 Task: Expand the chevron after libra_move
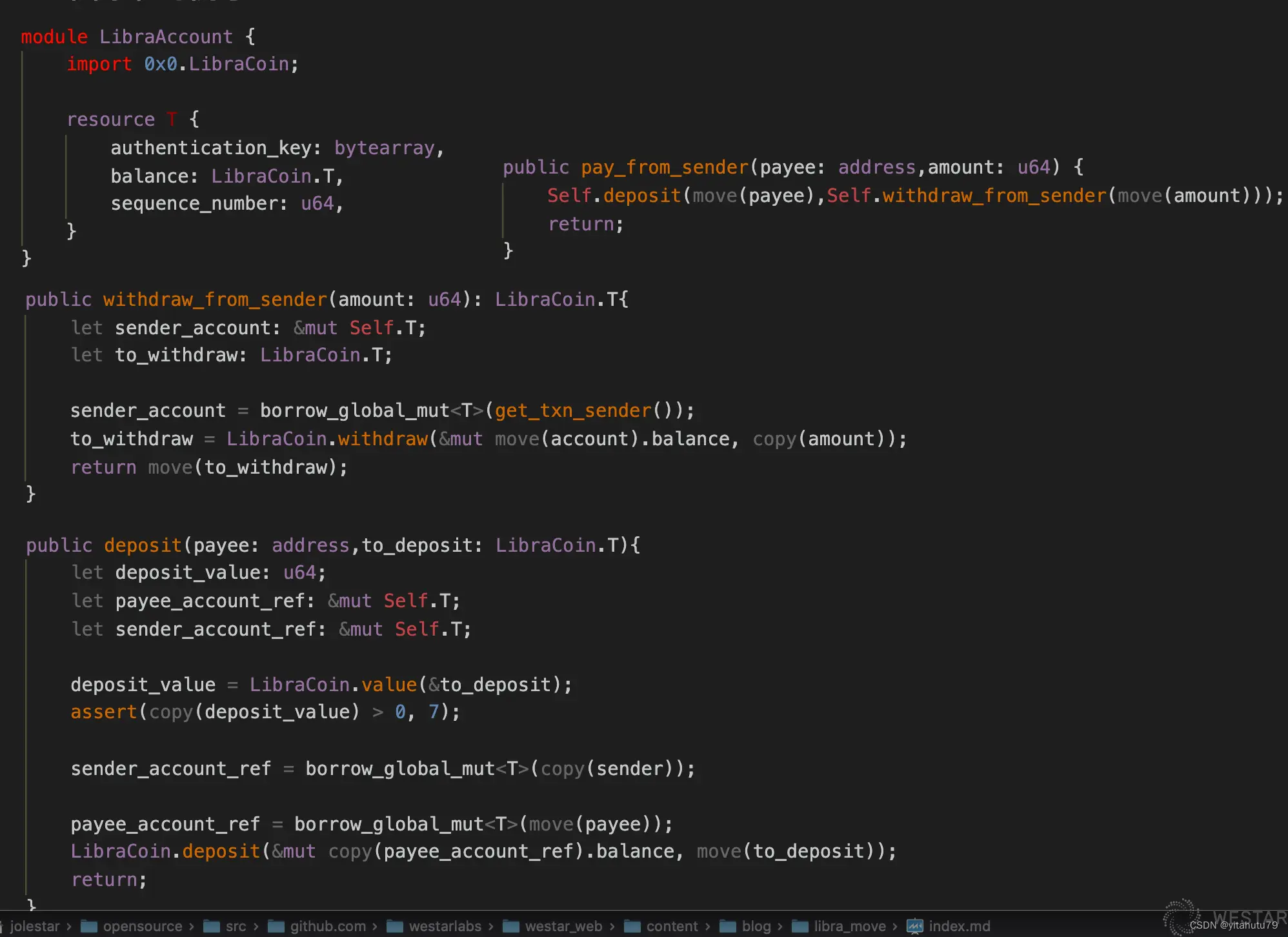pos(895,927)
